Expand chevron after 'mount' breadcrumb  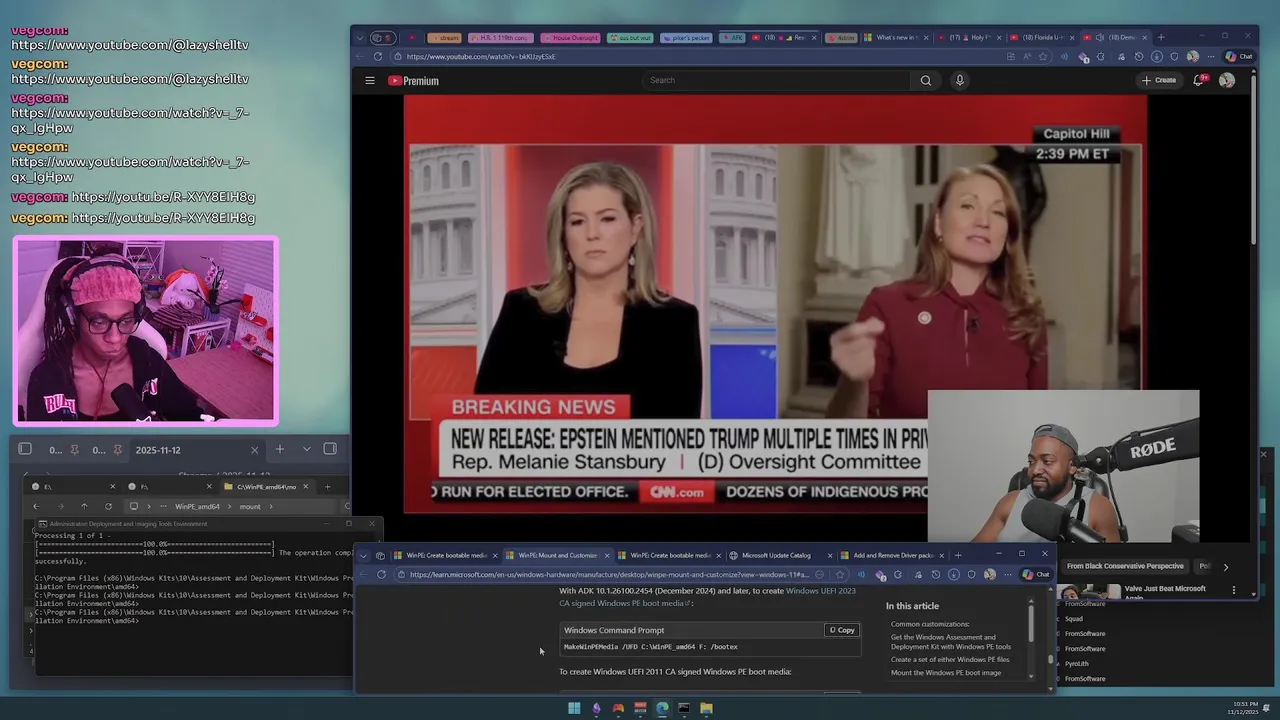[272, 507]
